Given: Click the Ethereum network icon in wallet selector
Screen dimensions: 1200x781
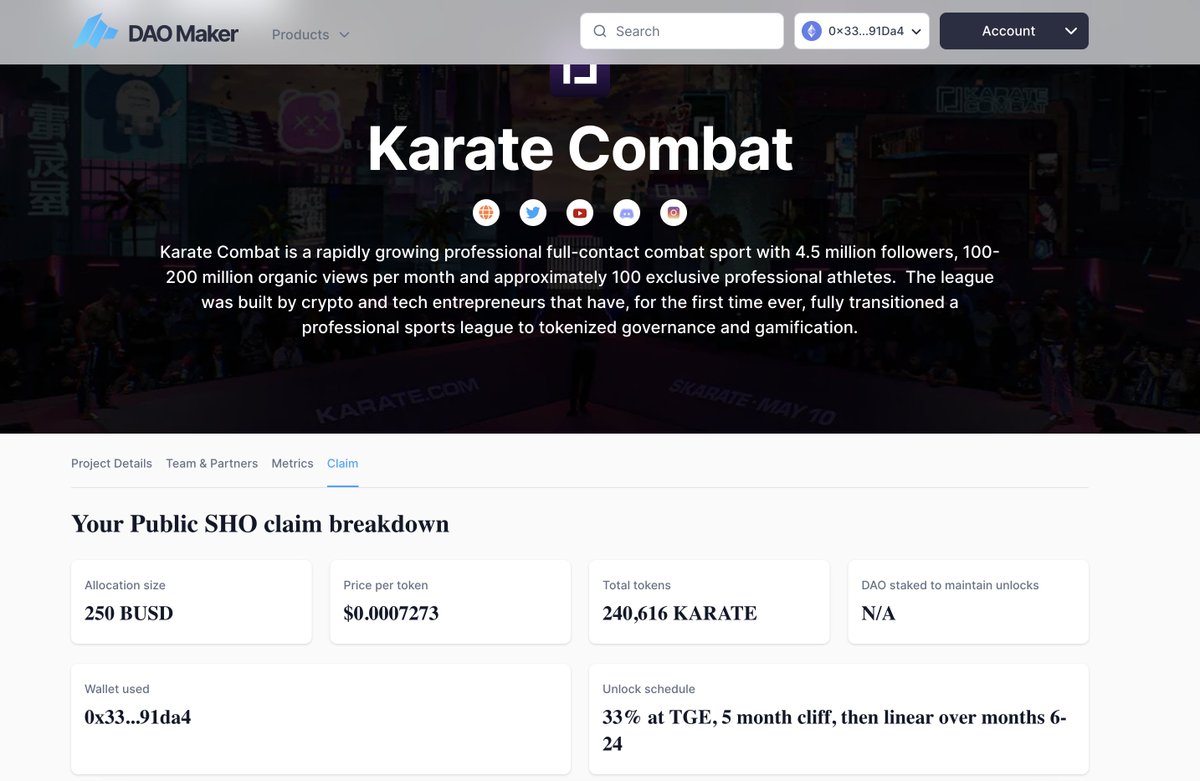Looking at the screenshot, I should tap(812, 31).
